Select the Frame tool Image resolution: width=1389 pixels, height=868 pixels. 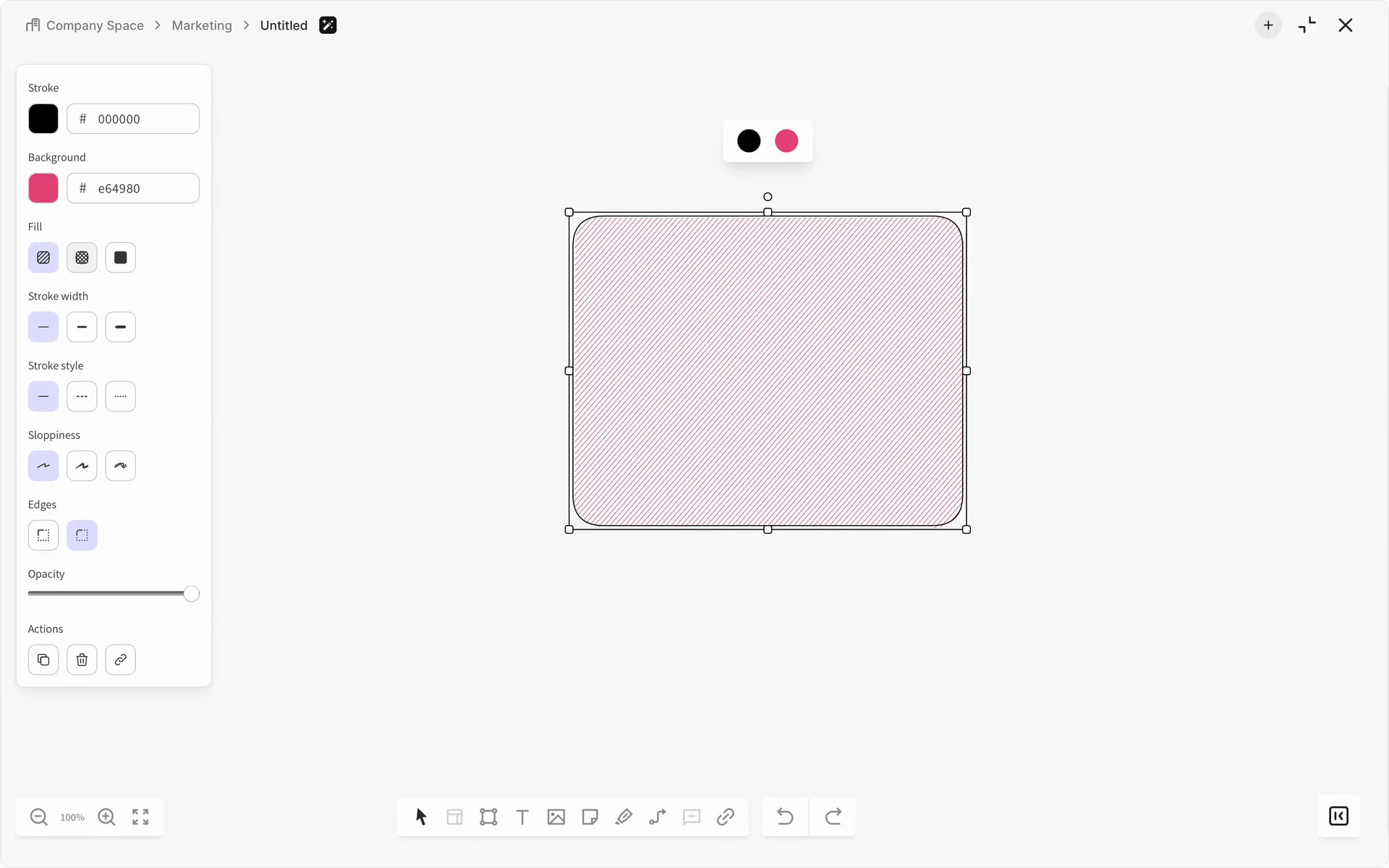pyautogui.click(x=488, y=817)
